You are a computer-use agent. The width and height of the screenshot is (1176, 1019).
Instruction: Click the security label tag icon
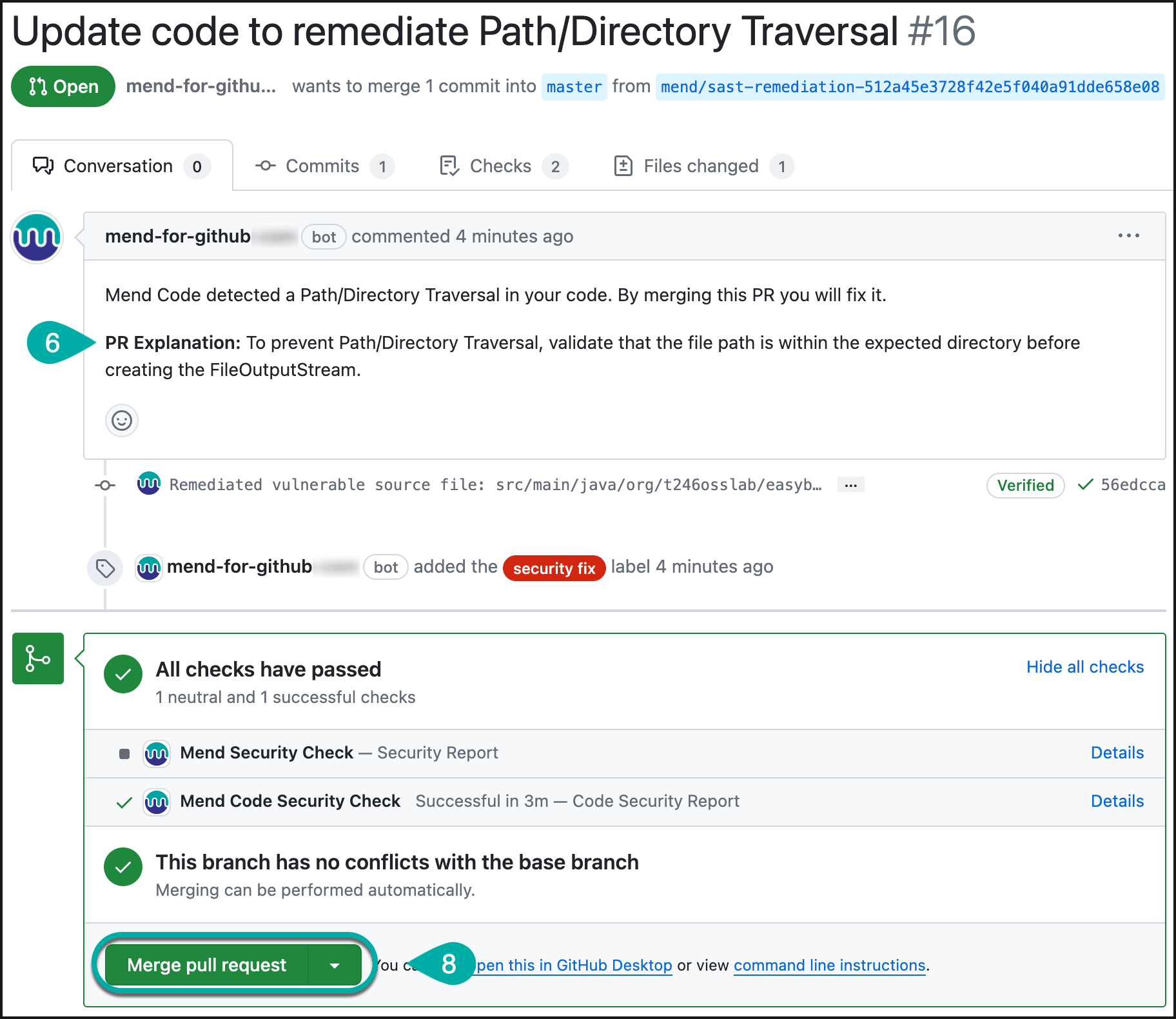105,568
